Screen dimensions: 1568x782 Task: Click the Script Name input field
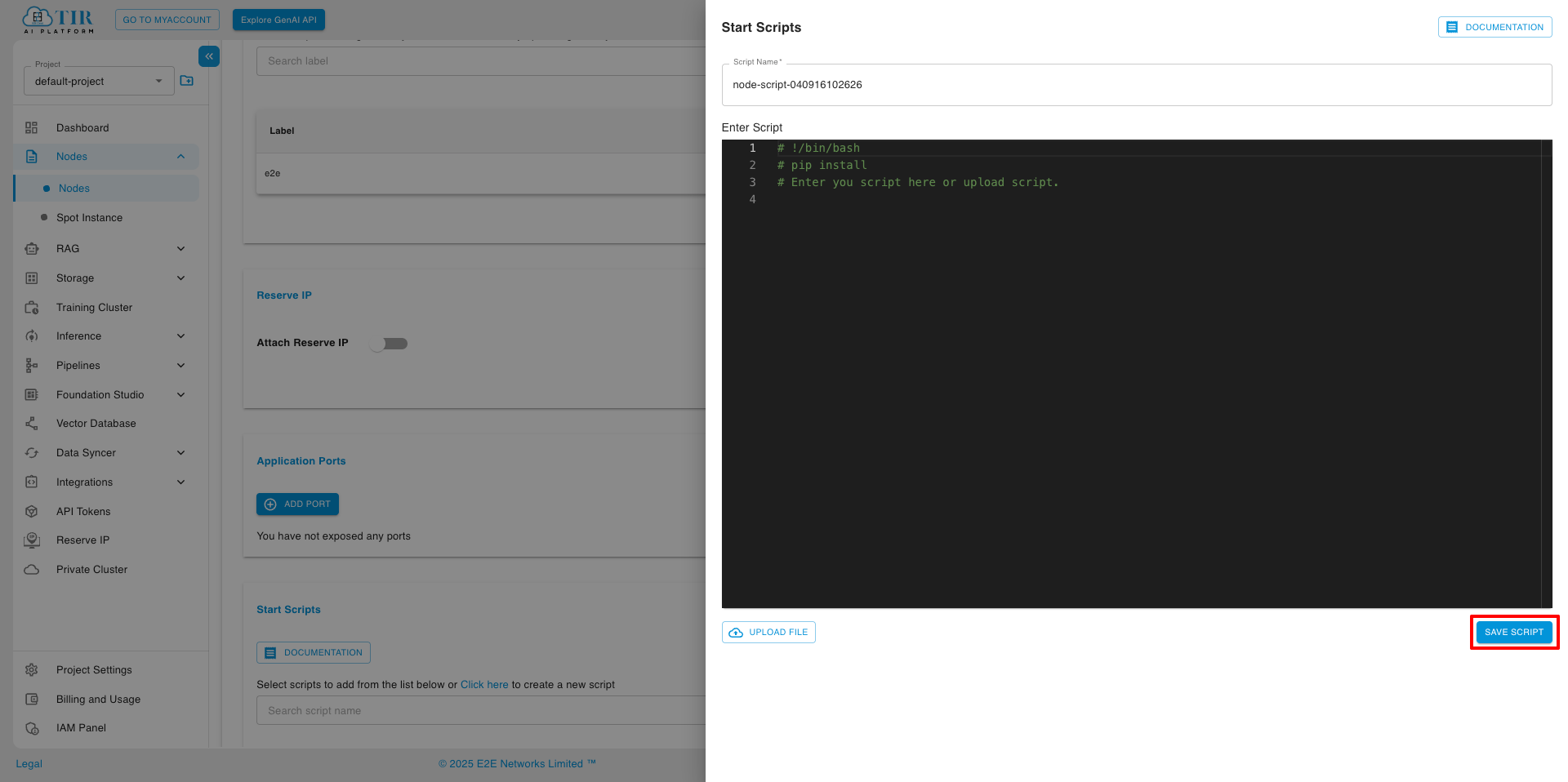tap(1137, 85)
